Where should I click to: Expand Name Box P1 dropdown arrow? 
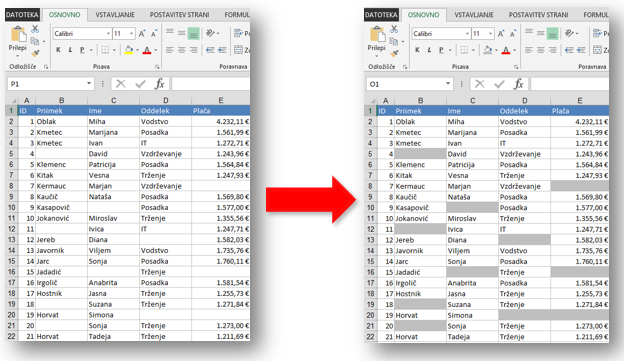tap(89, 84)
